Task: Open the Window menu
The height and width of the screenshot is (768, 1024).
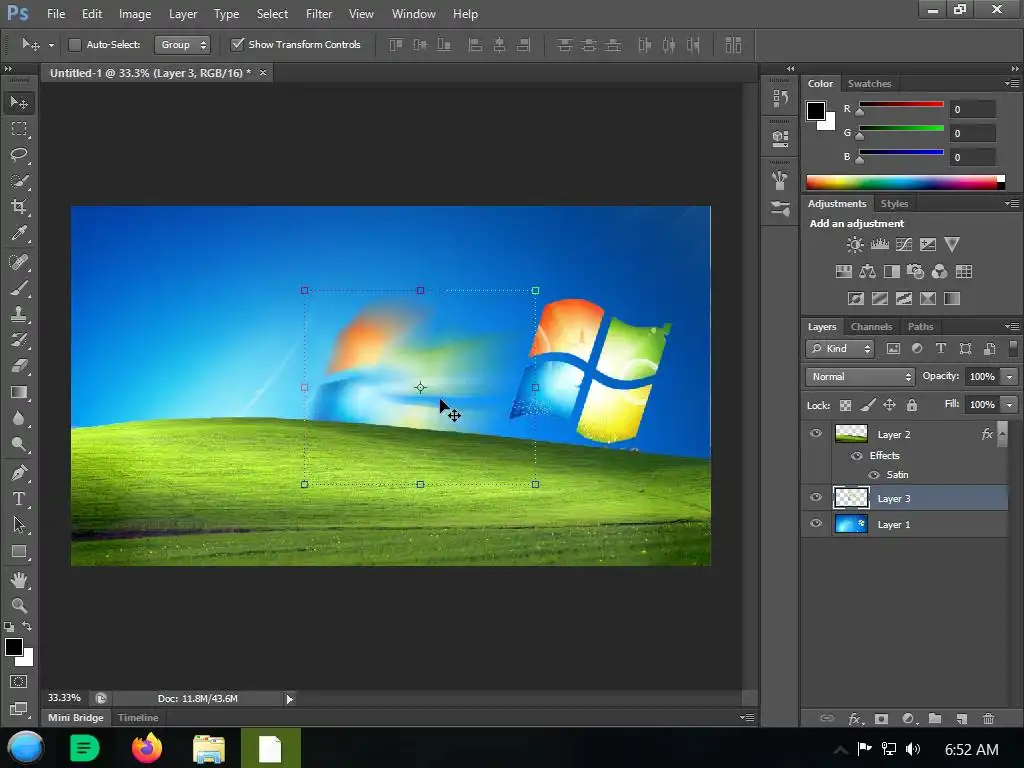Action: [413, 14]
